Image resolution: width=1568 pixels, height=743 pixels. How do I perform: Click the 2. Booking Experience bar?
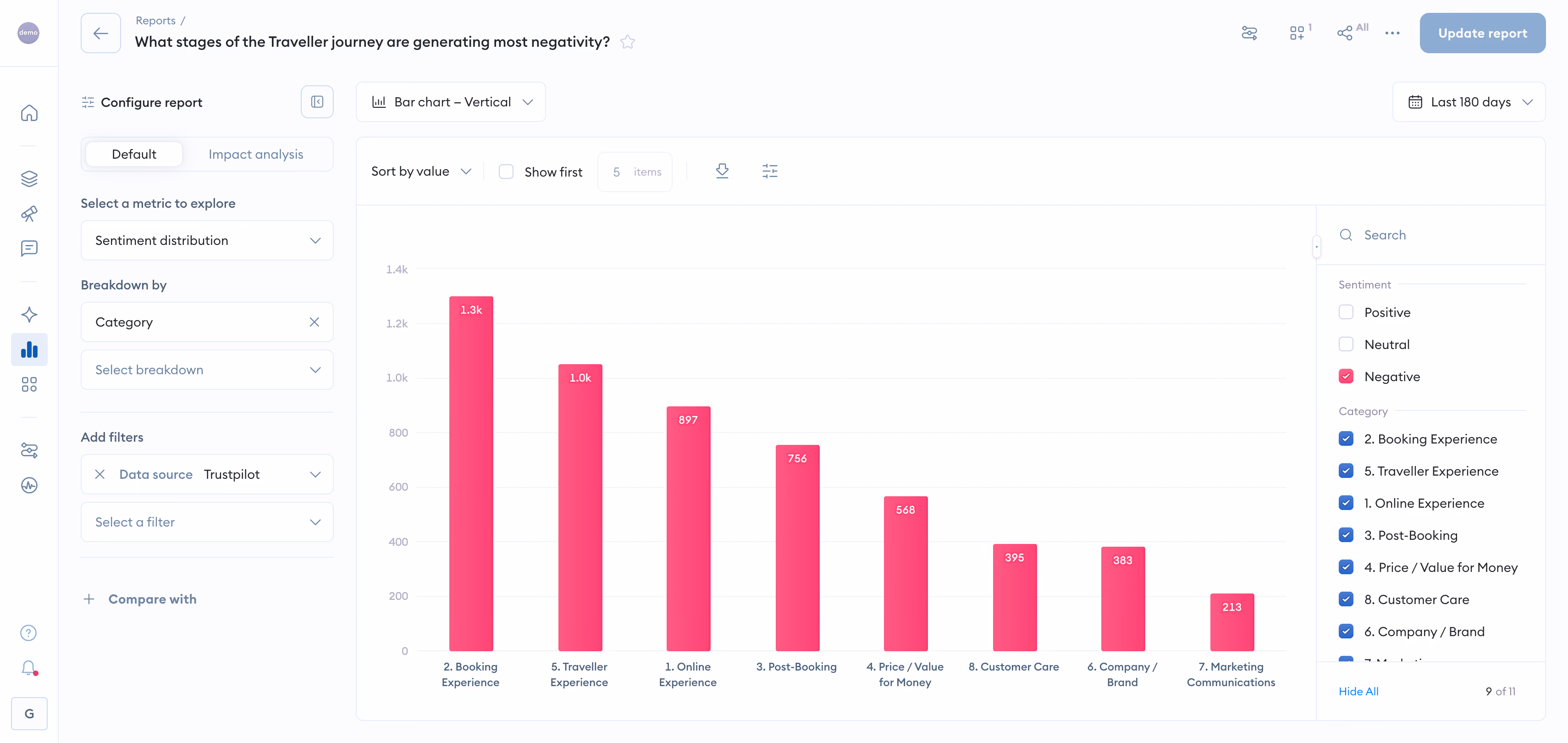click(471, 474)
